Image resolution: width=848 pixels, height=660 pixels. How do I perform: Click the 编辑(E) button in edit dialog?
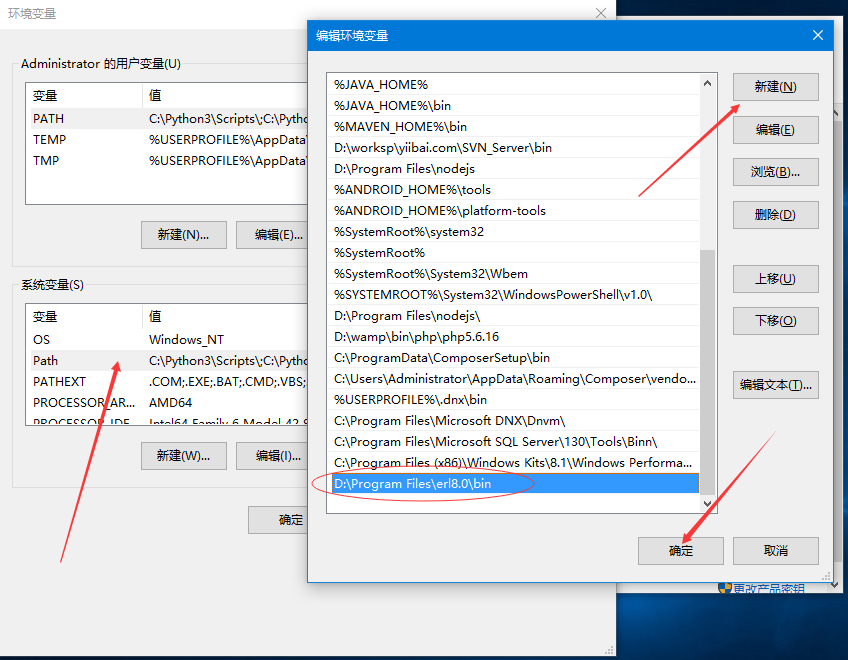coord(775,130)
